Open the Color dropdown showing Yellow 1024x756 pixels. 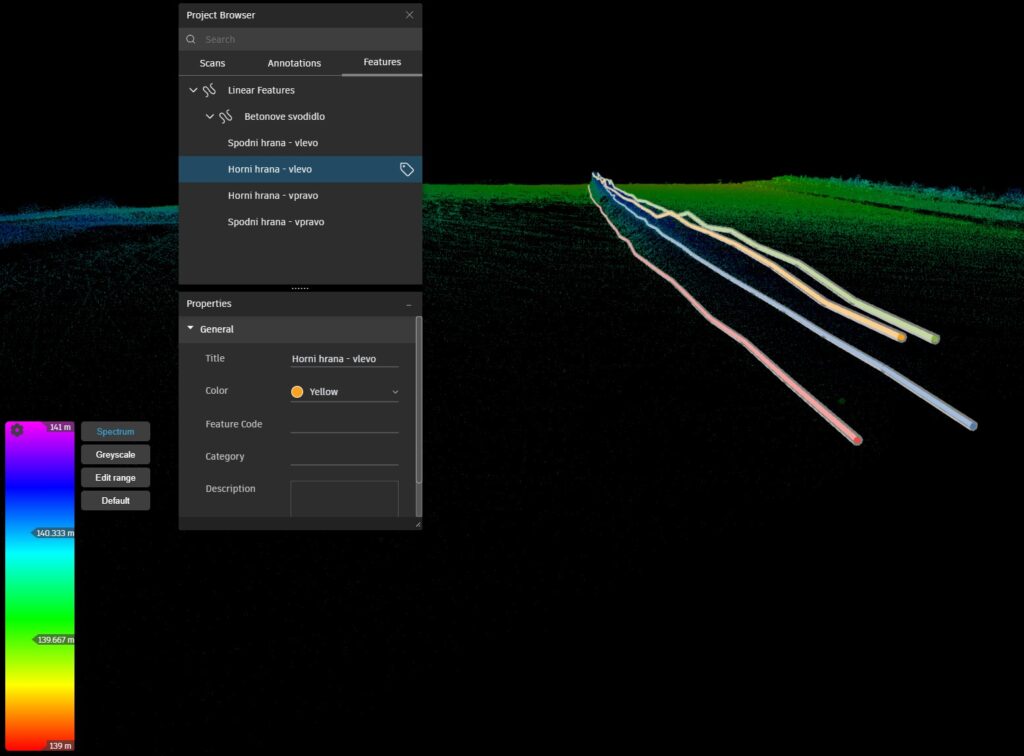(x=344, y=392)
